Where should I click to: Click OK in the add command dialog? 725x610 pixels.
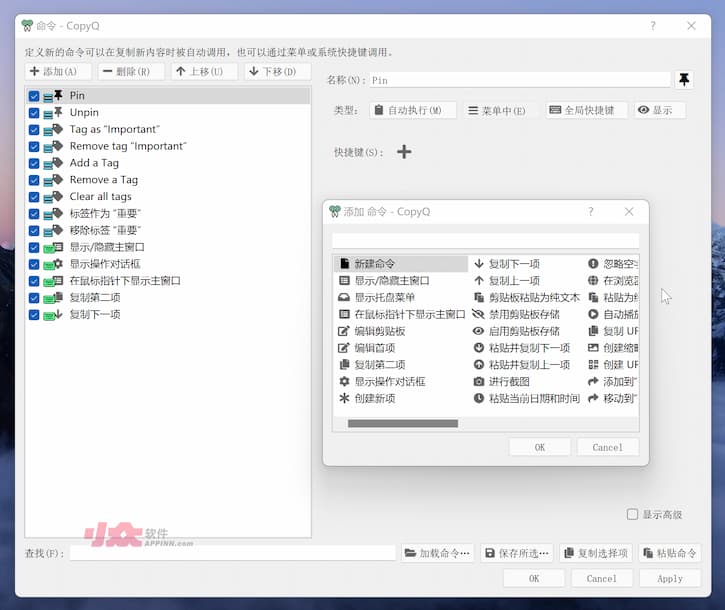click(540, 447)
